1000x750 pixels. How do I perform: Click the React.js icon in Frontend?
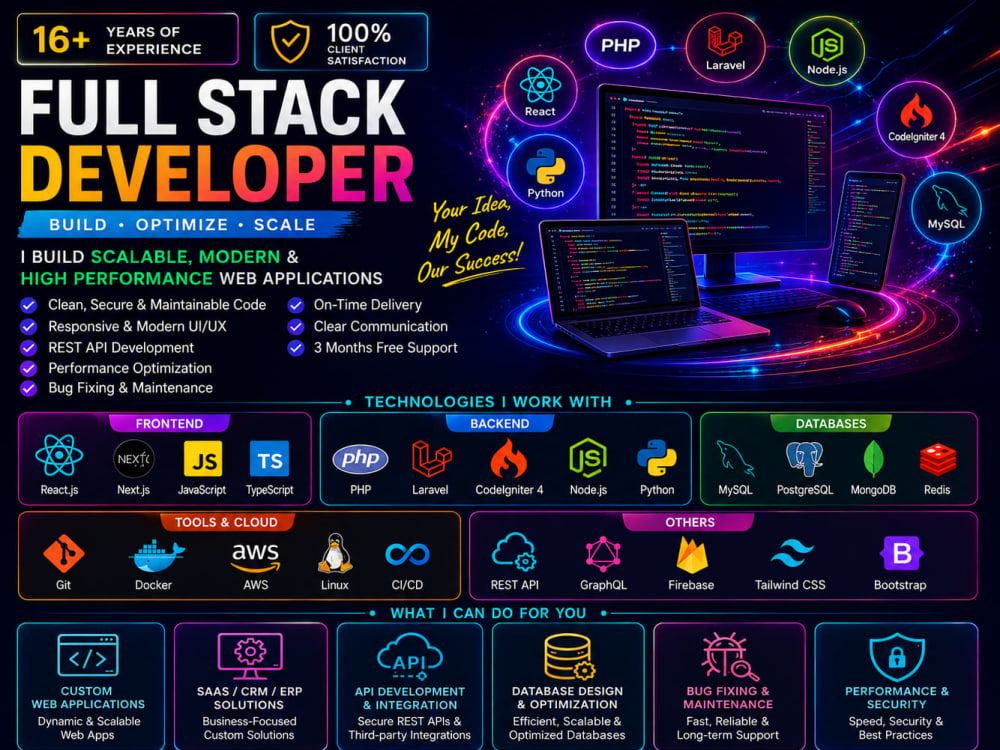click(x=59, y=455)
